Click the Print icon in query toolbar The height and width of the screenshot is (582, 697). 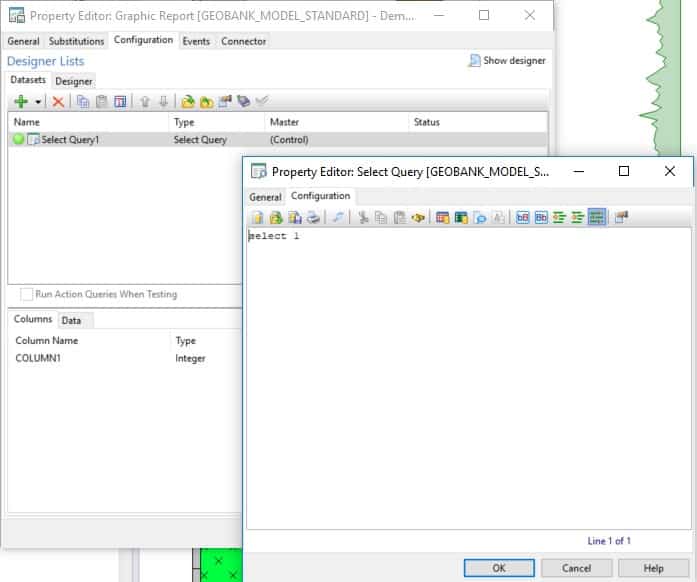click(x=313, y=217)
